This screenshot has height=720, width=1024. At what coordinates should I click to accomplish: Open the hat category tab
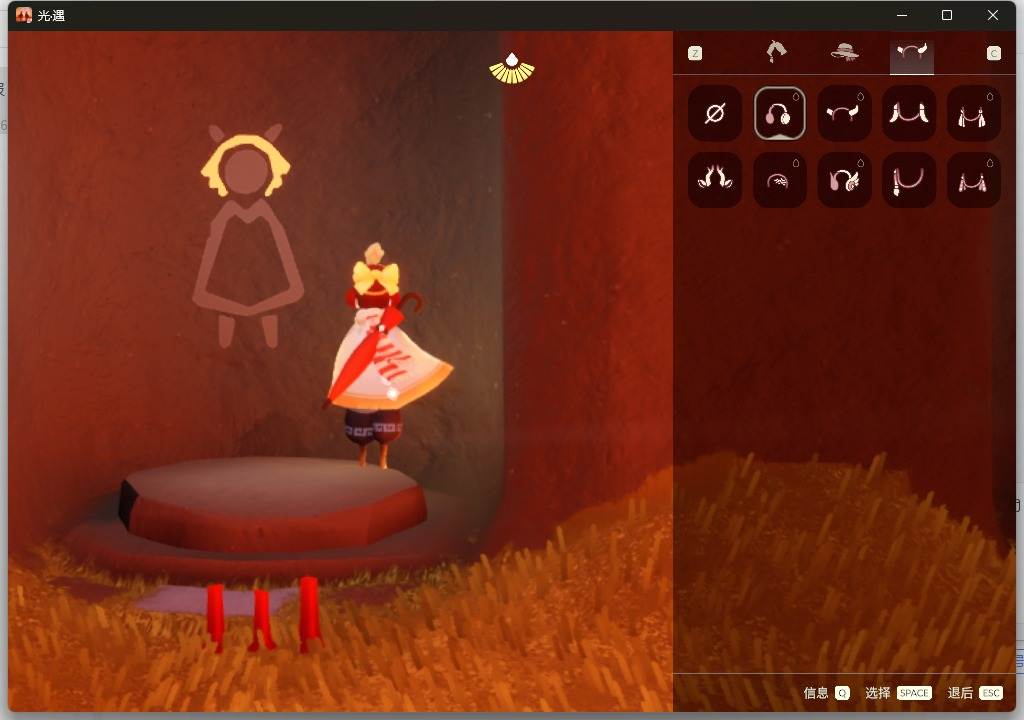844,52
